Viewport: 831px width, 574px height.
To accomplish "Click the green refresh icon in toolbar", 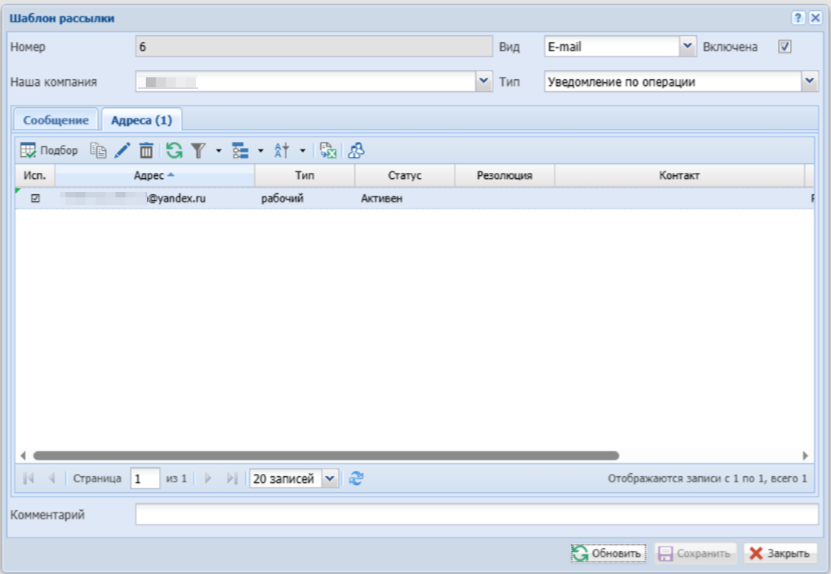I will 174,150.
